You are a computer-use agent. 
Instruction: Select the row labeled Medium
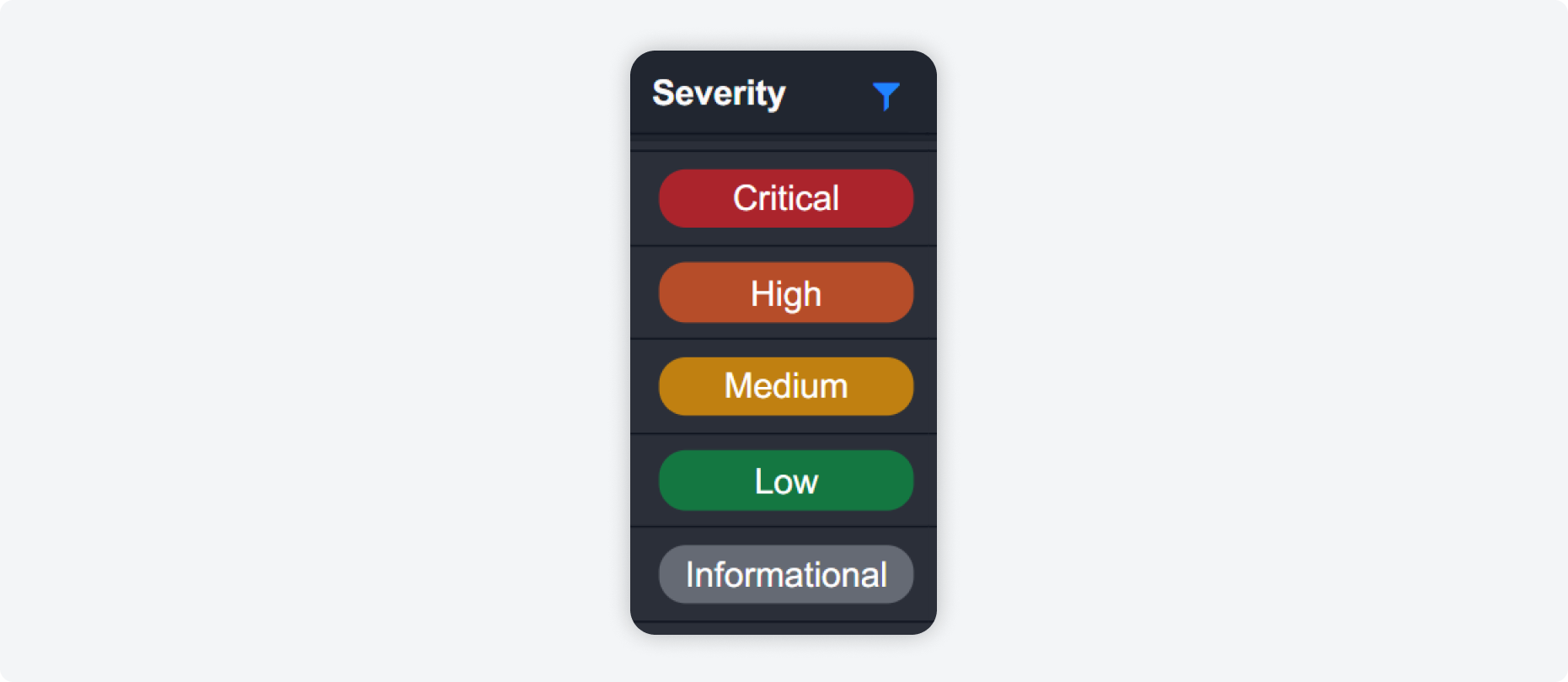point(785,386)
